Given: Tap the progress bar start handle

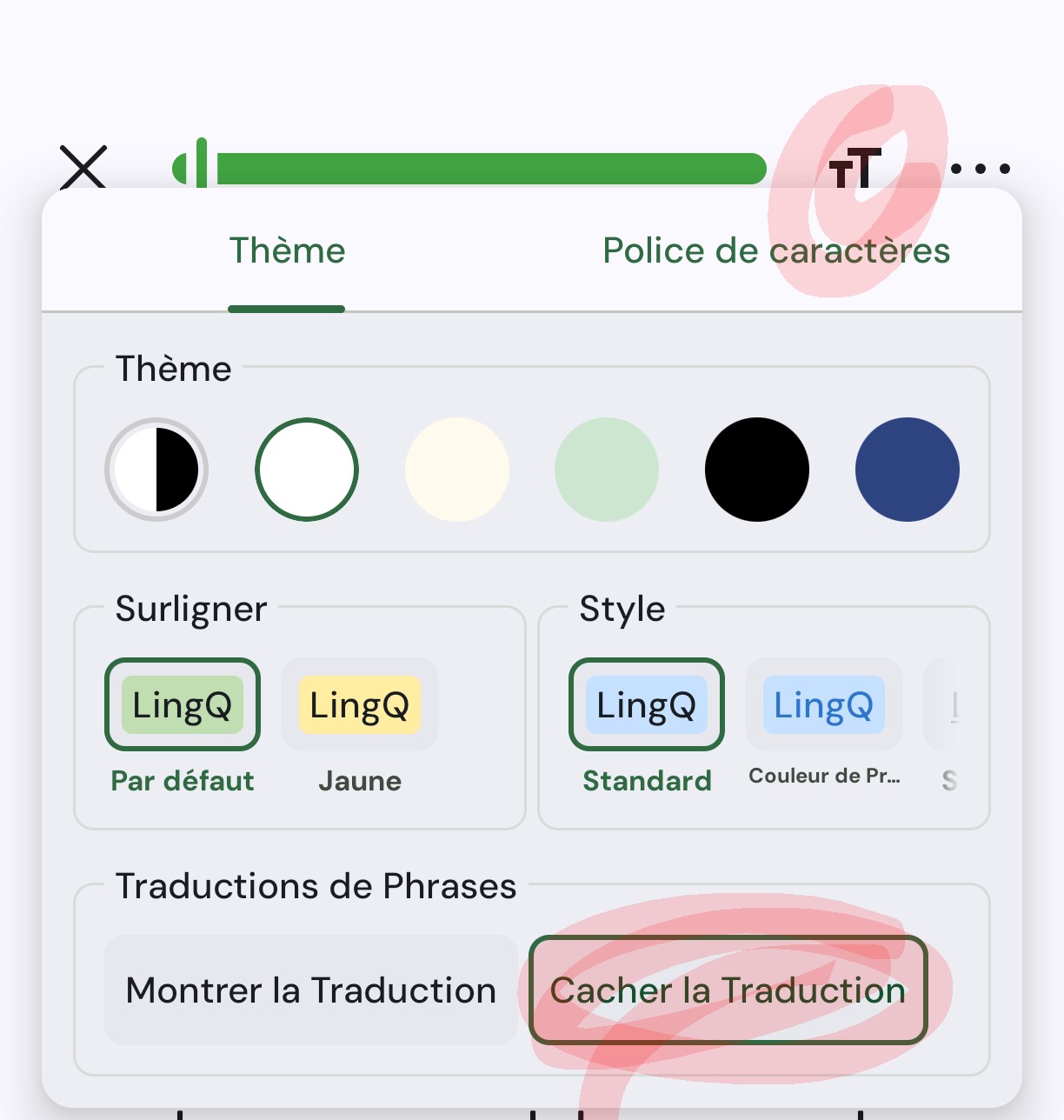Looking at the screenshot, I should tap(201, 165).
